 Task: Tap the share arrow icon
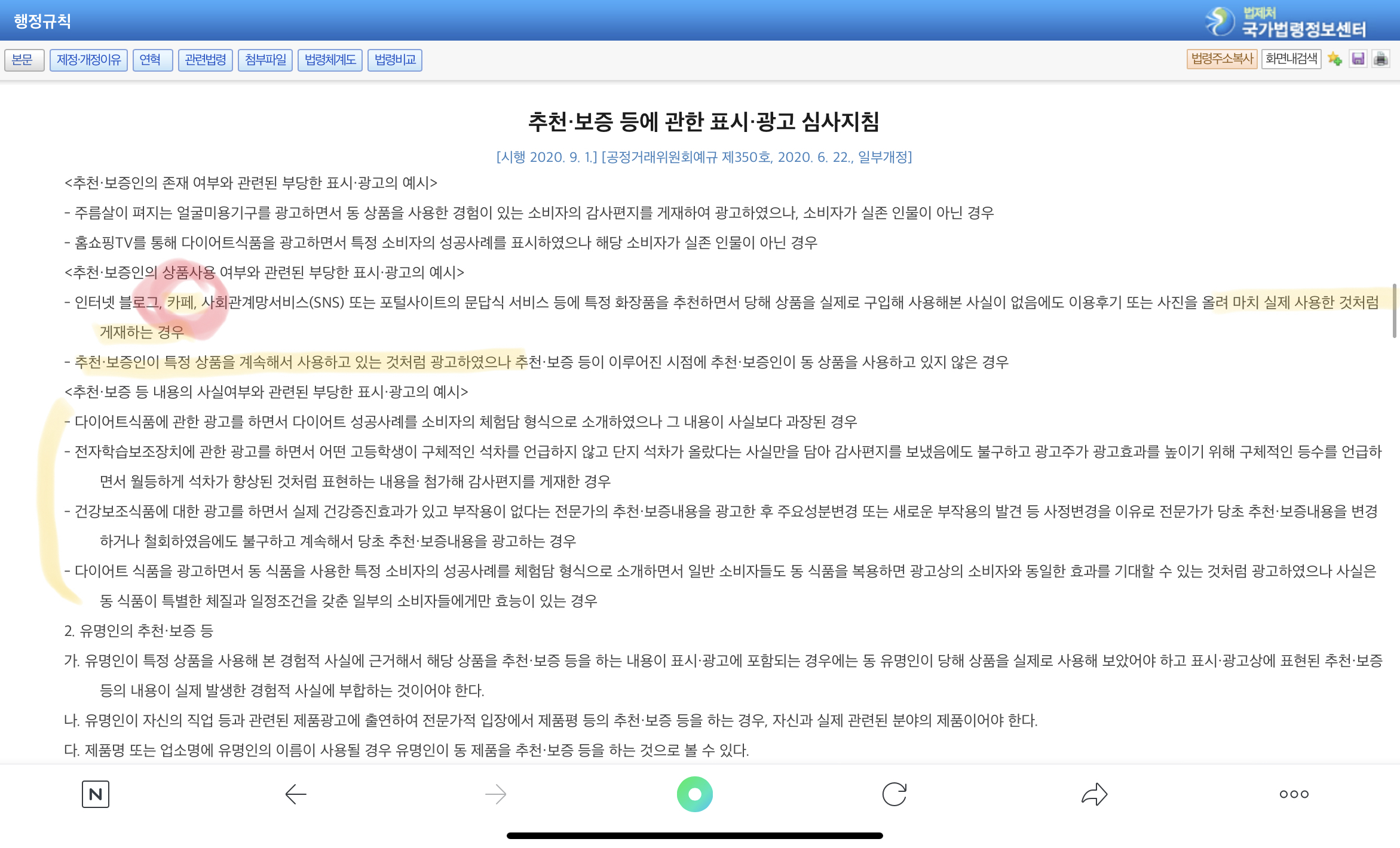click(x=1094, y=794)
